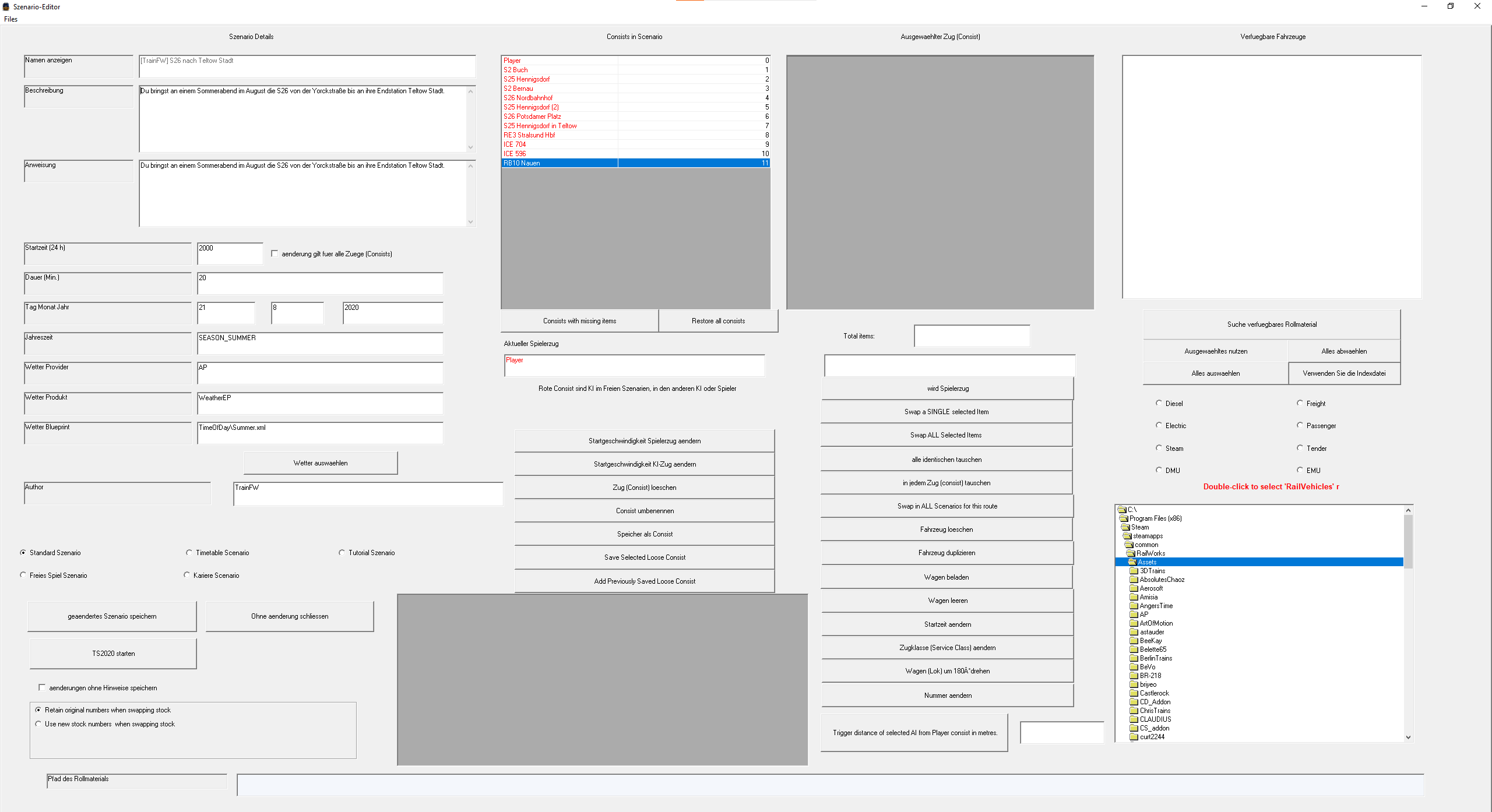The height and width of the screenshot is (812, 1492).
Task: Click Startgeschwindigkeit Spielerzug aendern
Action: (x=645, y=441)
